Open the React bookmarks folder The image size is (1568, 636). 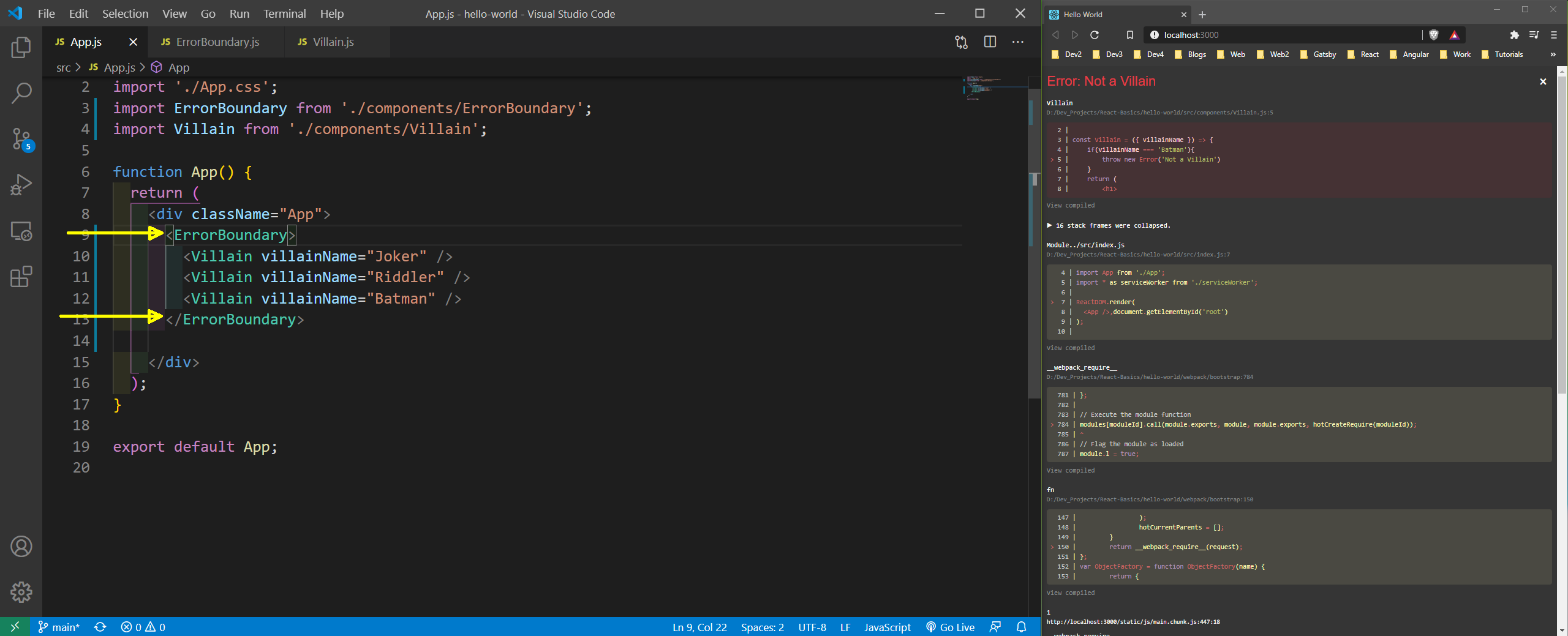[x=1363, y=54]
